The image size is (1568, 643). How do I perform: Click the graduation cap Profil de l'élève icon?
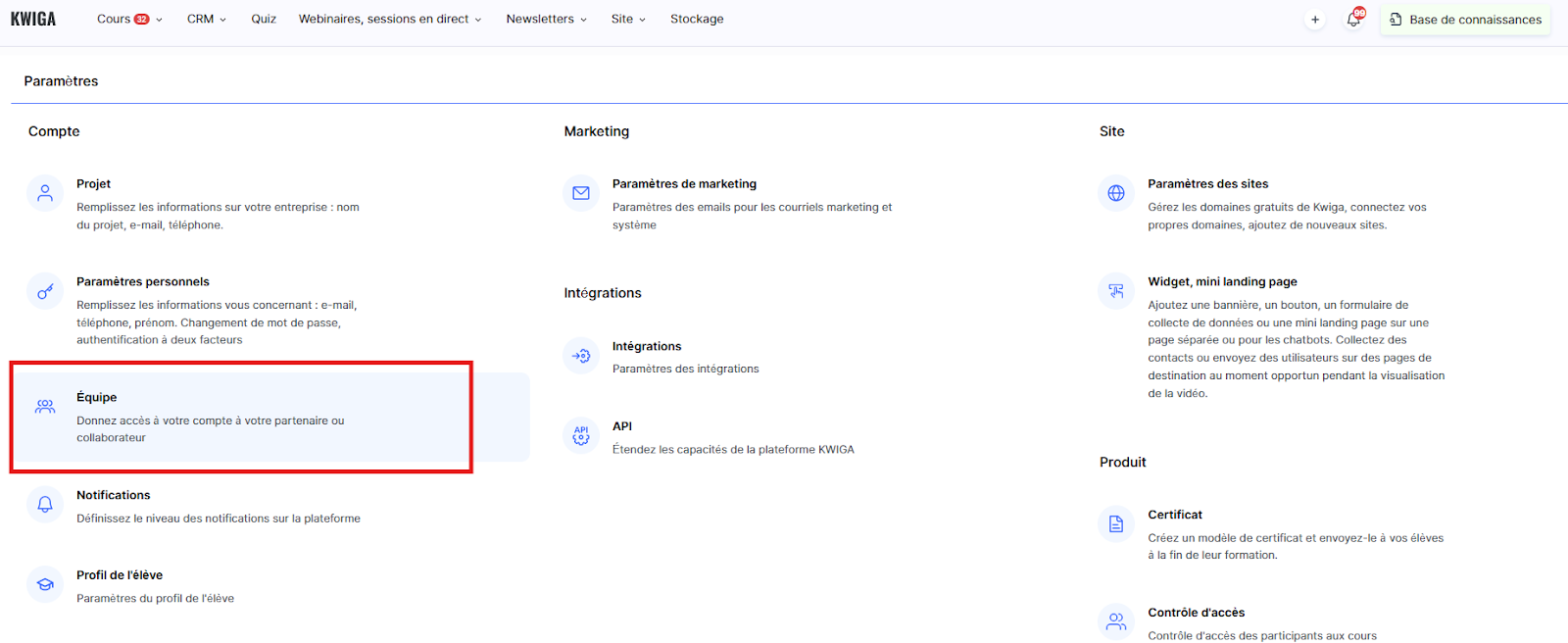pyautogui.click(x=45, y=584)
